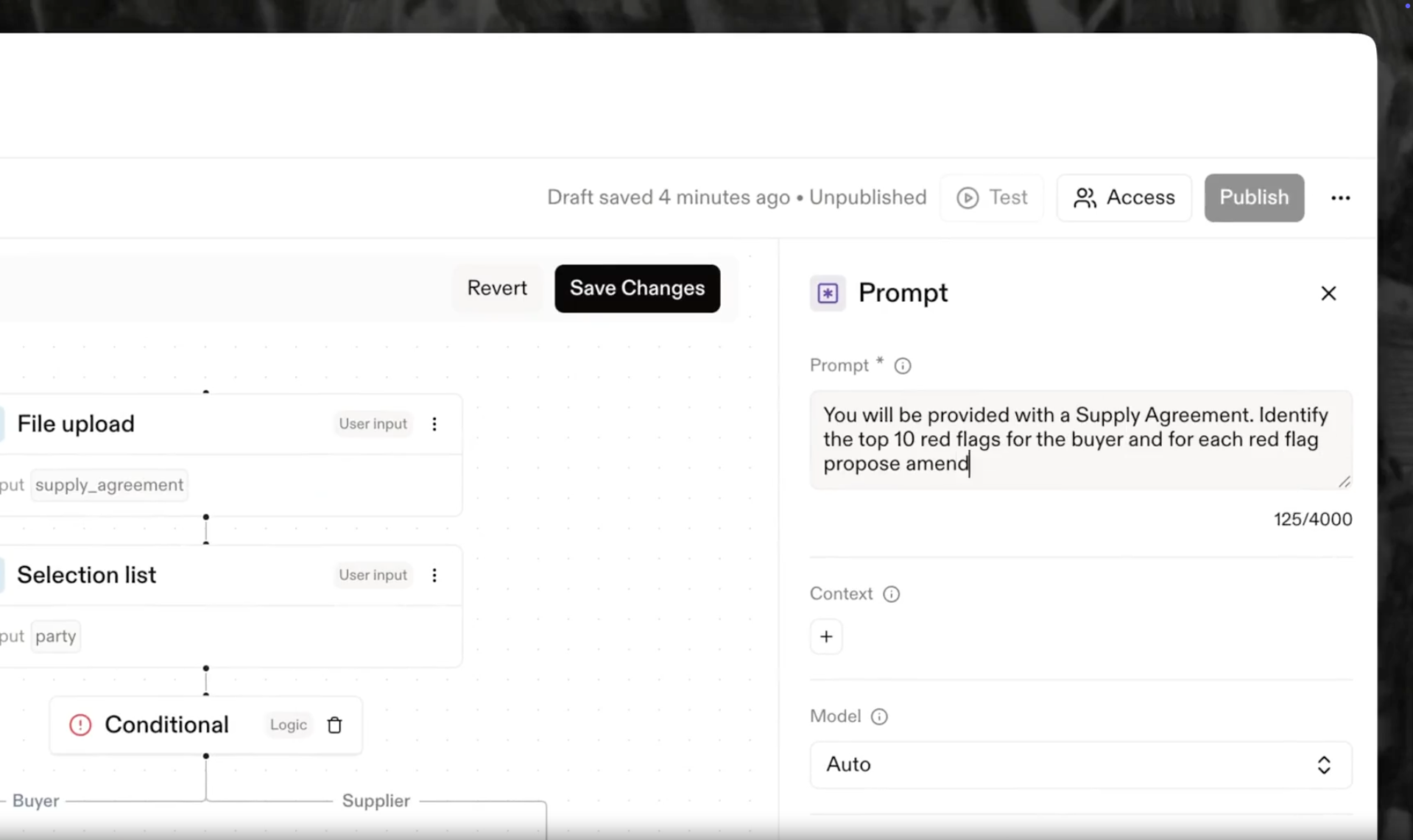Click inside the Prompt text area
The width and height of the screenshot is (1413, 840).
(x=1079, y=440)
